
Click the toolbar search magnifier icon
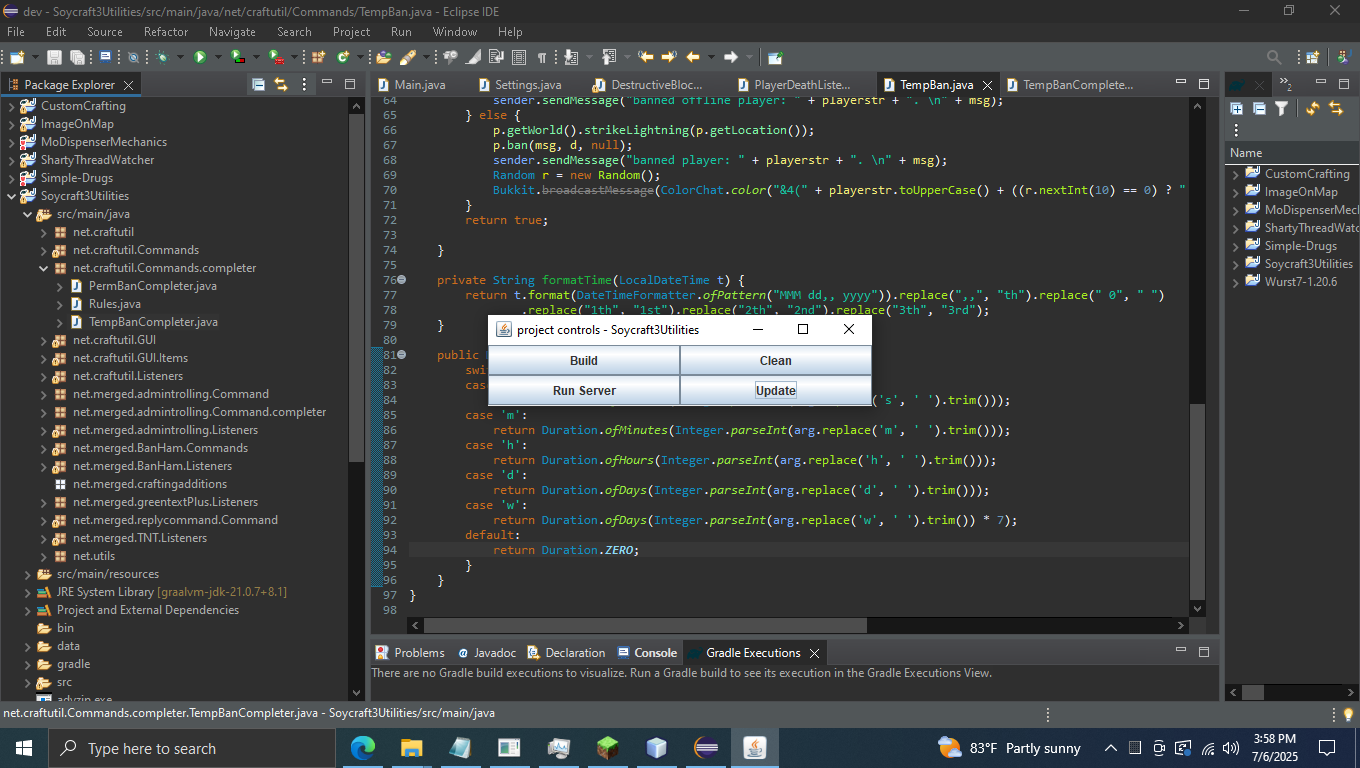(x=1274, y=57)
